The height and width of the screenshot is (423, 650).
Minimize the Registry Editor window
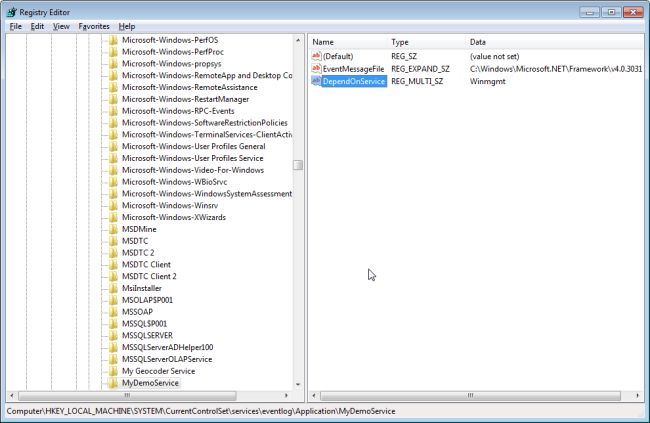[590, 12]
